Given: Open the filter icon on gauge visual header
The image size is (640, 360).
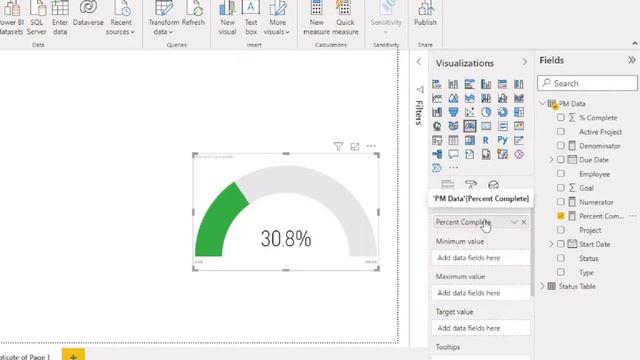Looking at the screenshot, I should point(338,146).
